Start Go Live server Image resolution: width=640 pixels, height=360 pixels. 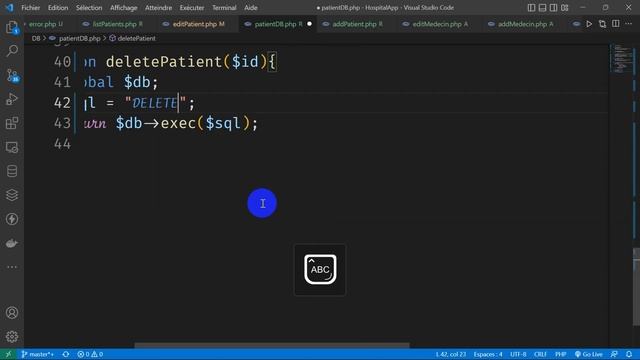pyautogui.click(x=589, y=354)
